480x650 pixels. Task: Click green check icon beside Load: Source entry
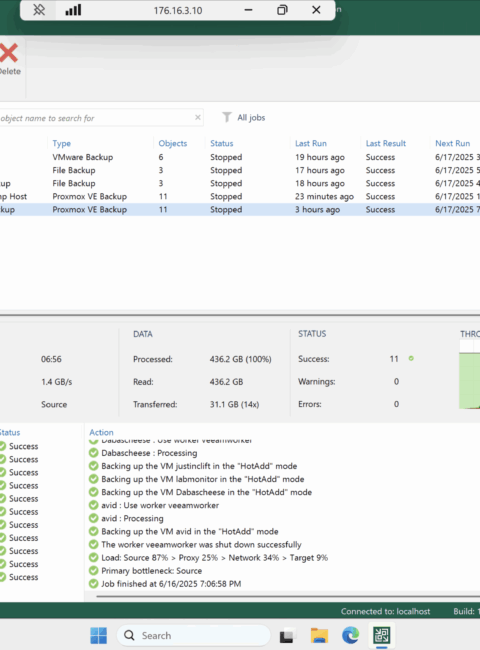[x=94, y=558]
